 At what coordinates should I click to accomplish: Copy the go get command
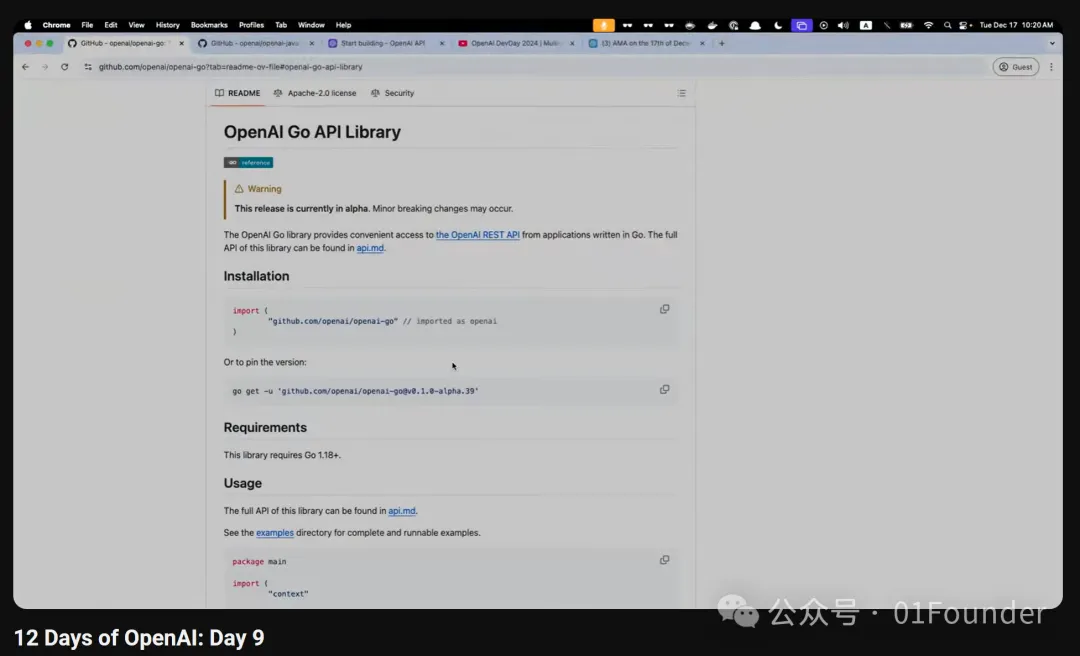pos(665,389)
